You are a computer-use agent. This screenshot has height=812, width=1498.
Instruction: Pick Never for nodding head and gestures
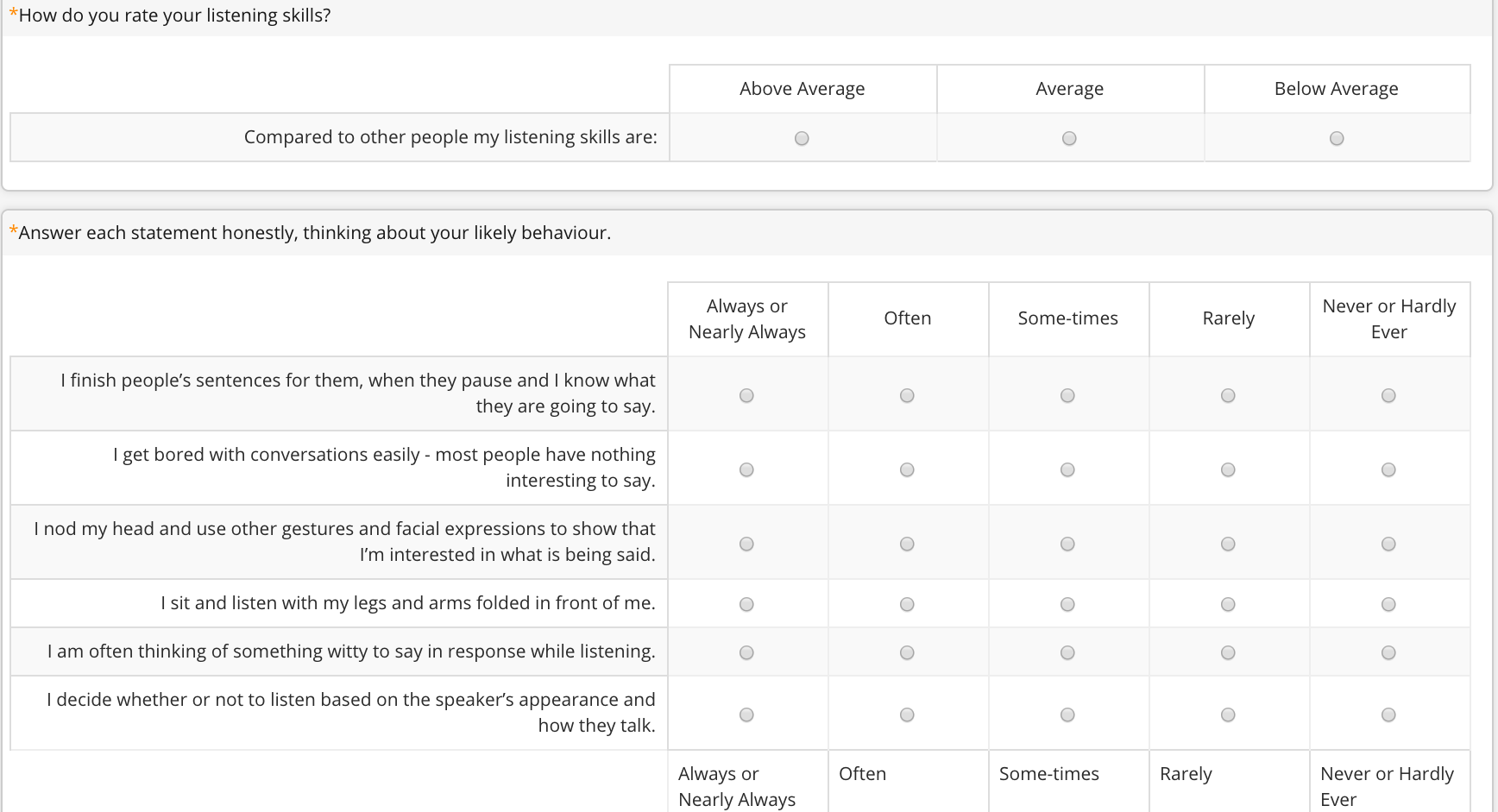pyautogui.click(x=1388, y=544)
